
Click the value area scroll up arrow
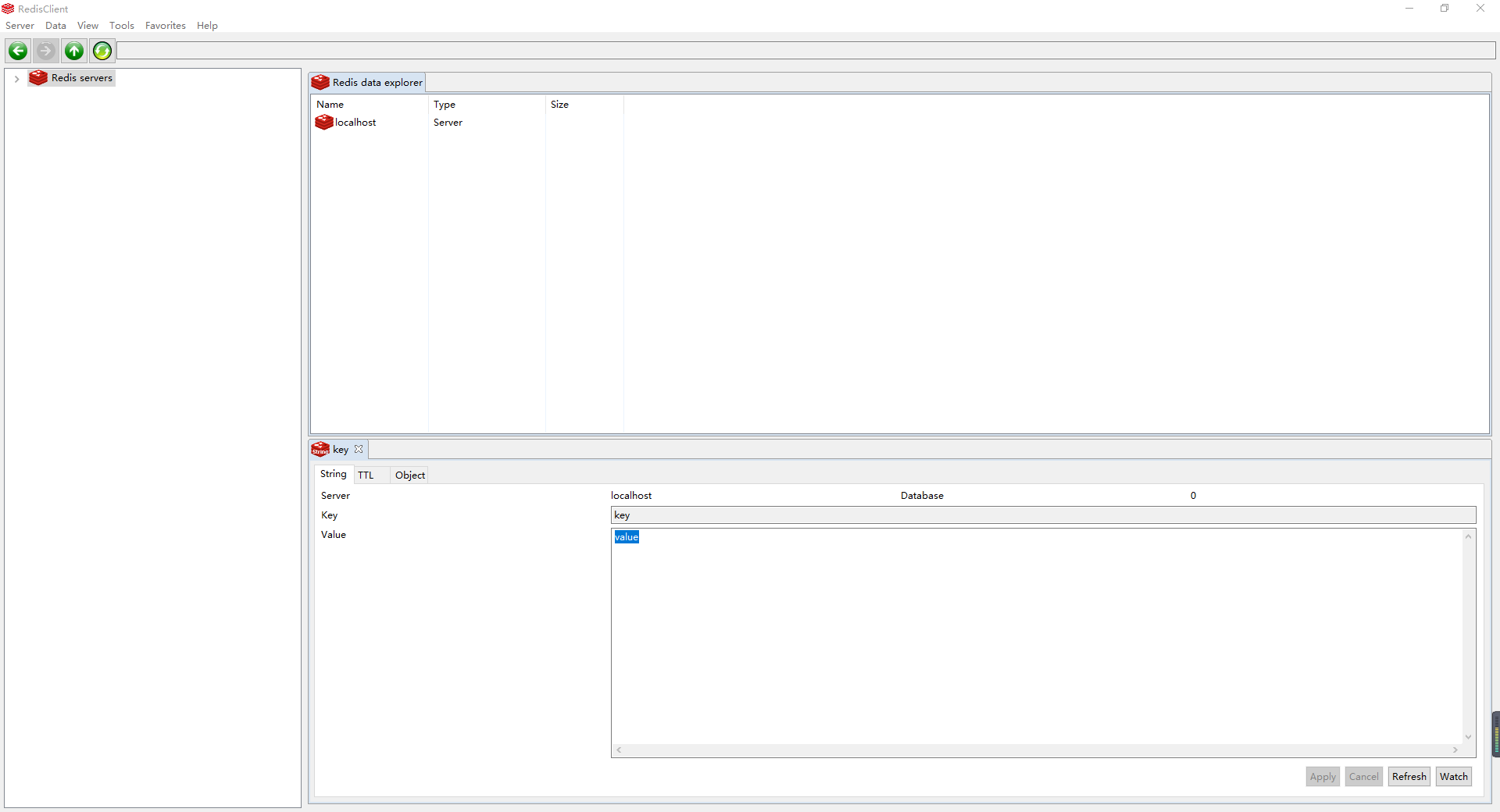coord(1469,536)
